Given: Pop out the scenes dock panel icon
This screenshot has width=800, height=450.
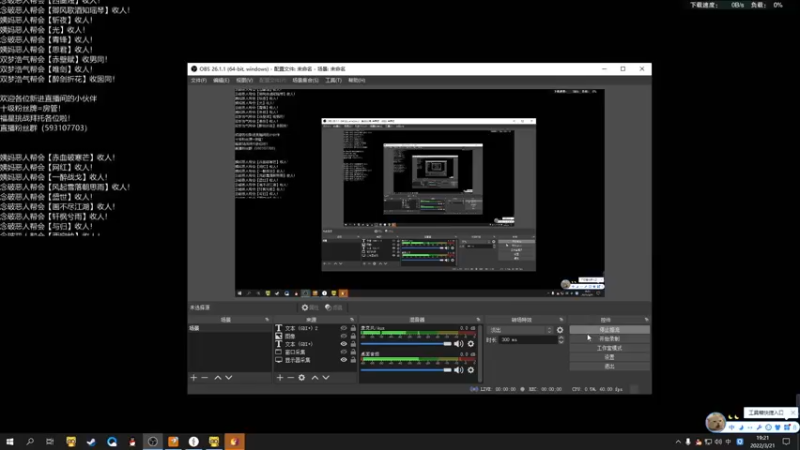Looking at the screenshot, I should coord(267,320).
